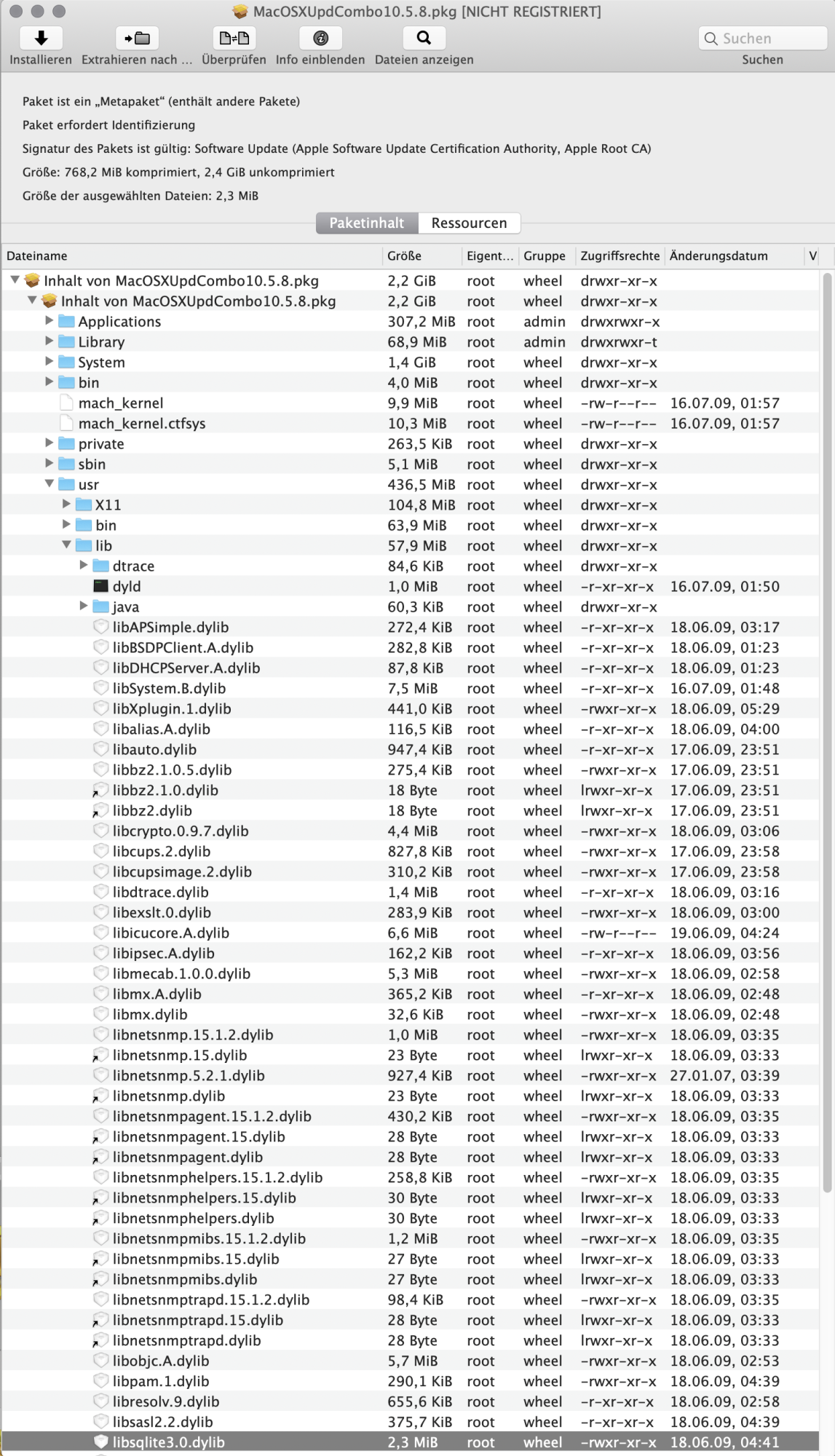The image size is (835, 1456).
Task: Click the libnetsnmp.15.dylib alias icon
Action: [100, 1055]
